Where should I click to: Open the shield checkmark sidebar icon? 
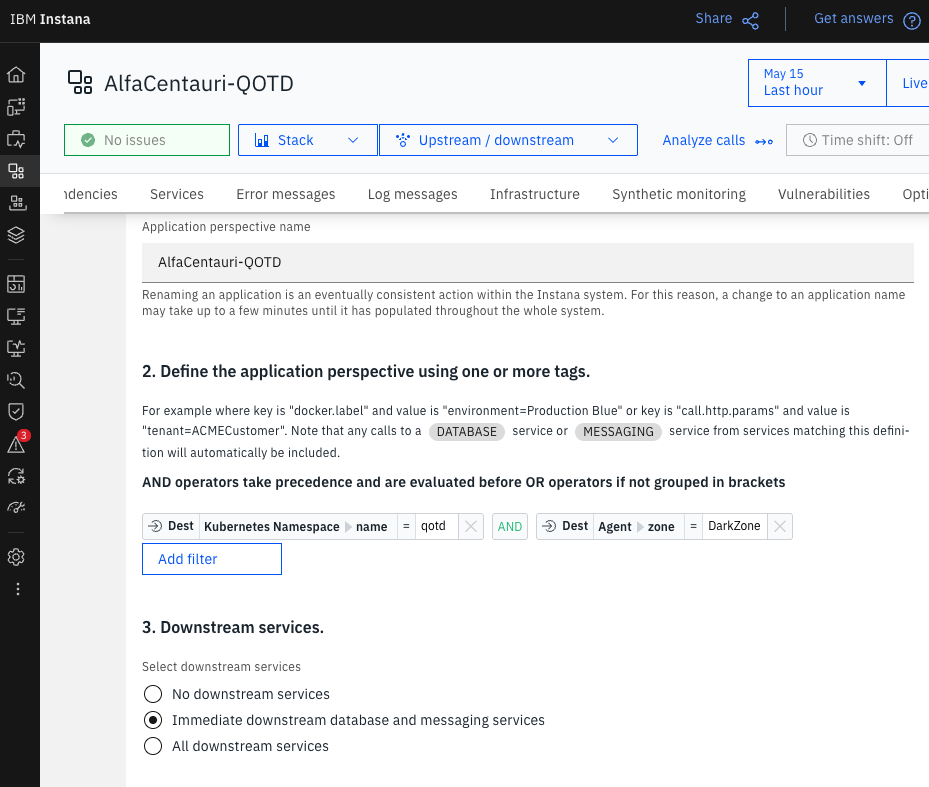(16, 412)
